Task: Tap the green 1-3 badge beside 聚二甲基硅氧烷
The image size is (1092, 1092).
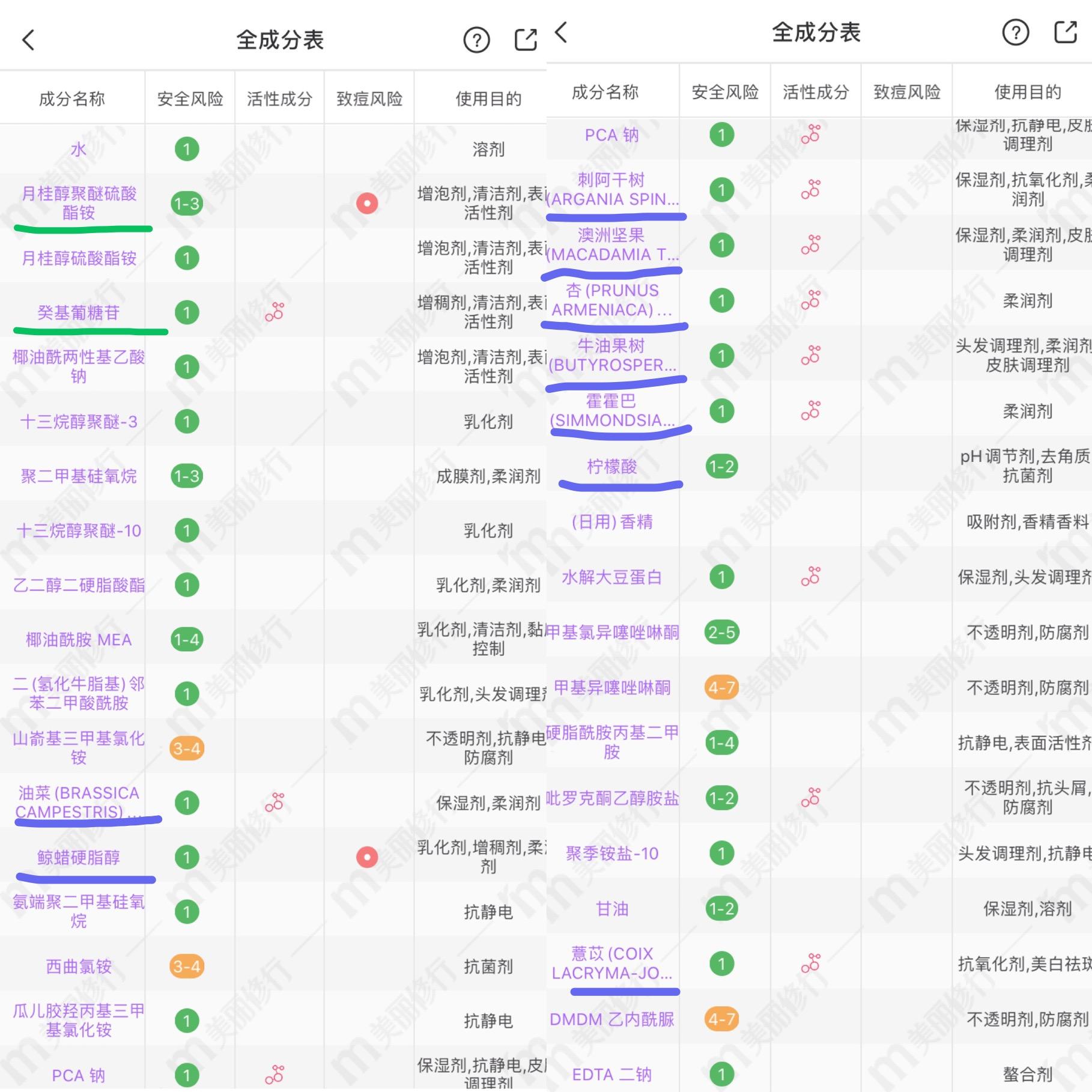Action: 187,476
